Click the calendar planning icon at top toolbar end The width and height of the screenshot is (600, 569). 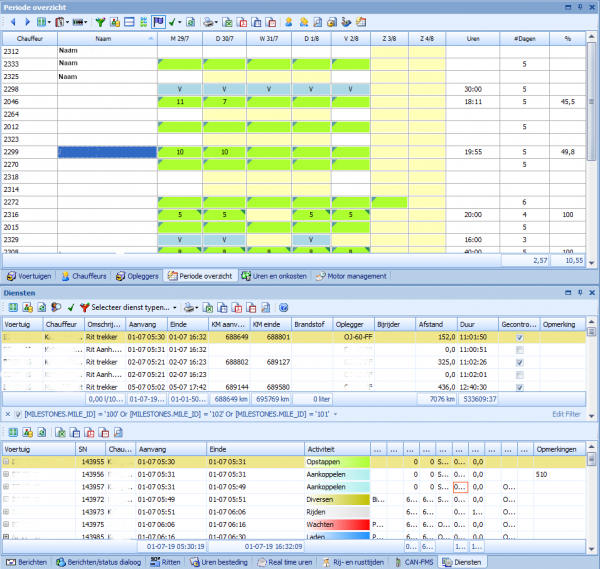[361, 22]
